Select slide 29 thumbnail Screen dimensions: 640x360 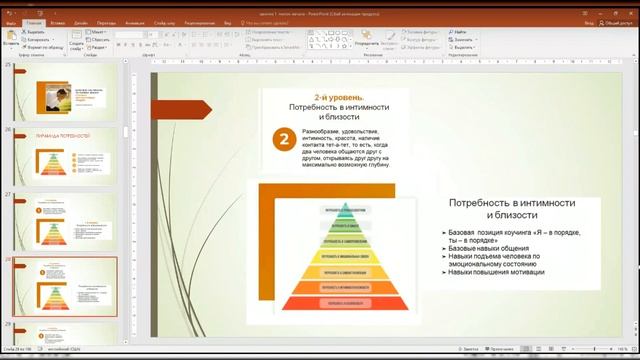click(65, 333)
